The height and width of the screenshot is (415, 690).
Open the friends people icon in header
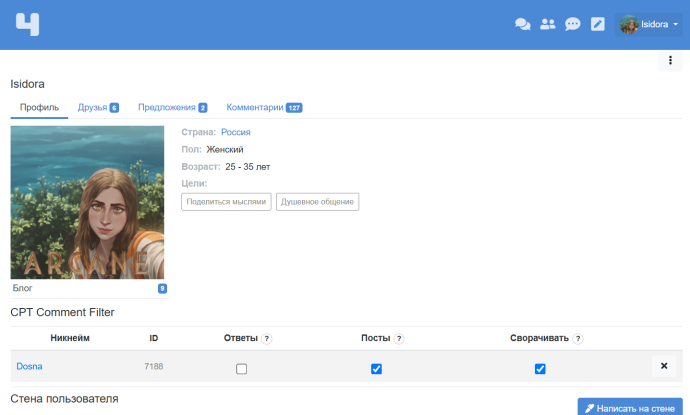[x=547, y=24]
